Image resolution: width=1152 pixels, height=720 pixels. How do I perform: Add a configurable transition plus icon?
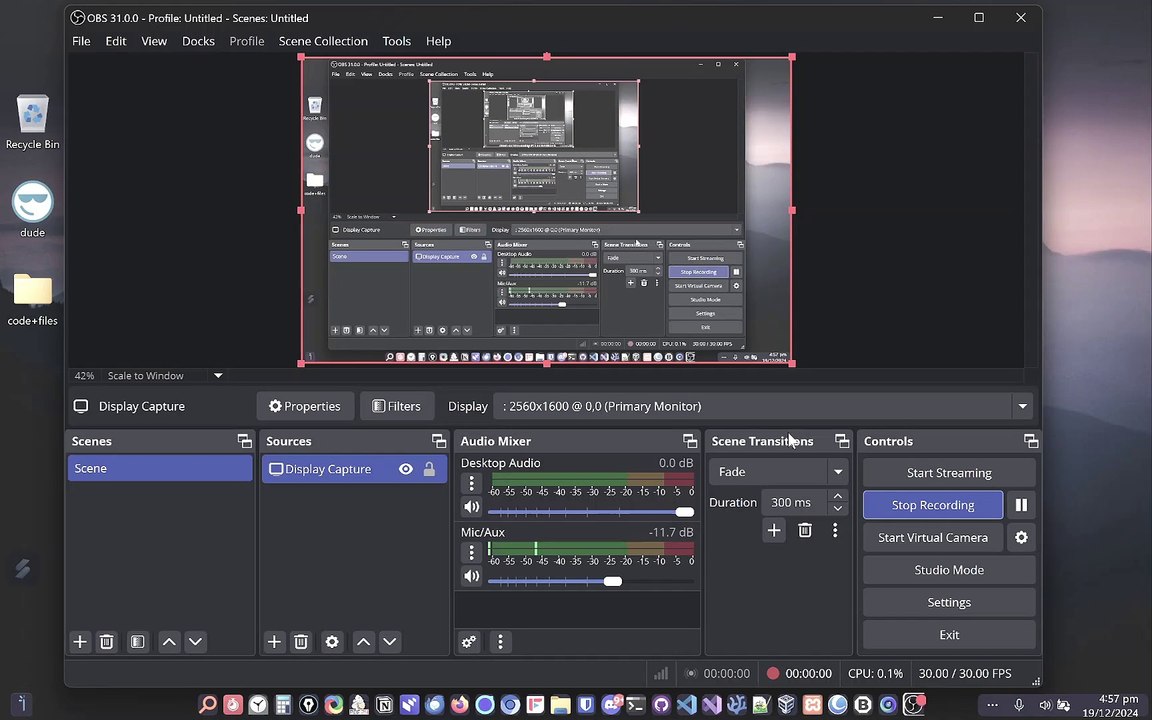774,530
